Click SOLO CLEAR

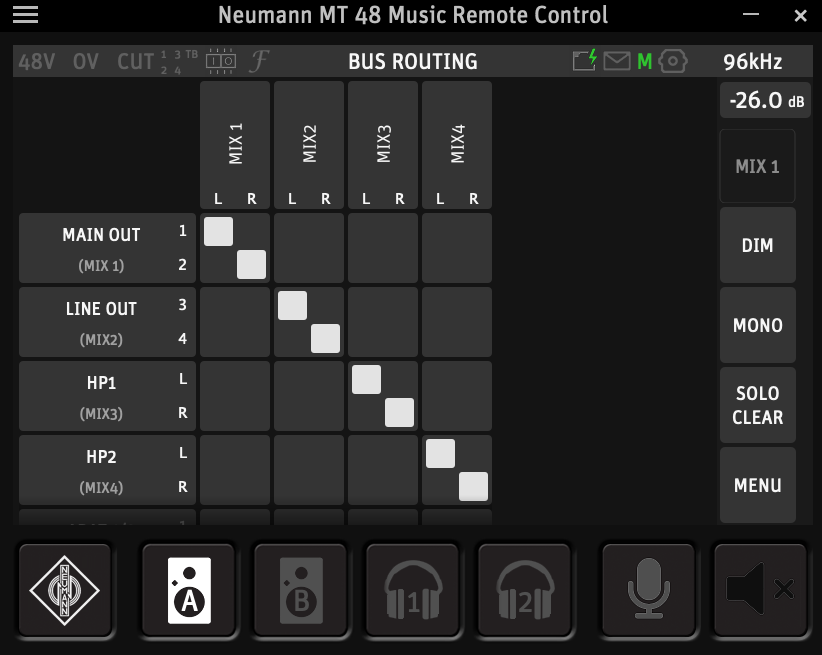click(758, 405)
